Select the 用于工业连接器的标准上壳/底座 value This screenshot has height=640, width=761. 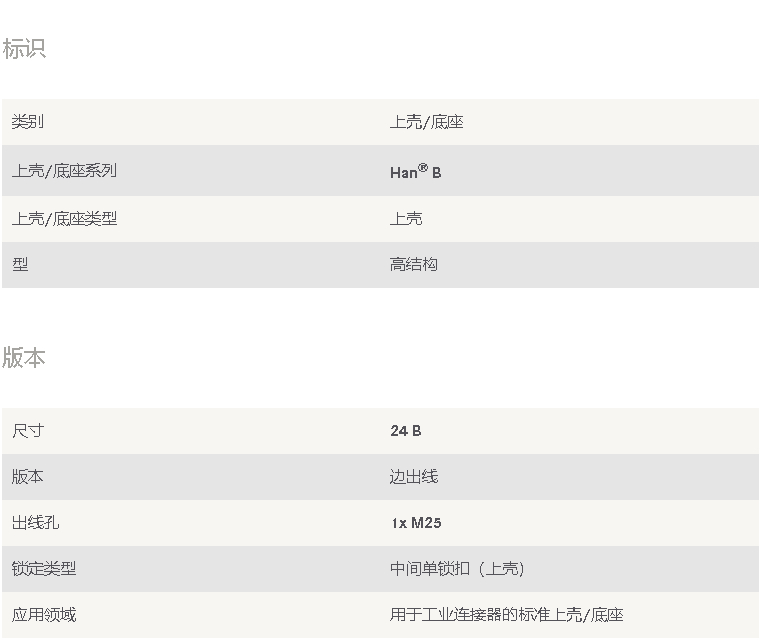pos(506,615)
